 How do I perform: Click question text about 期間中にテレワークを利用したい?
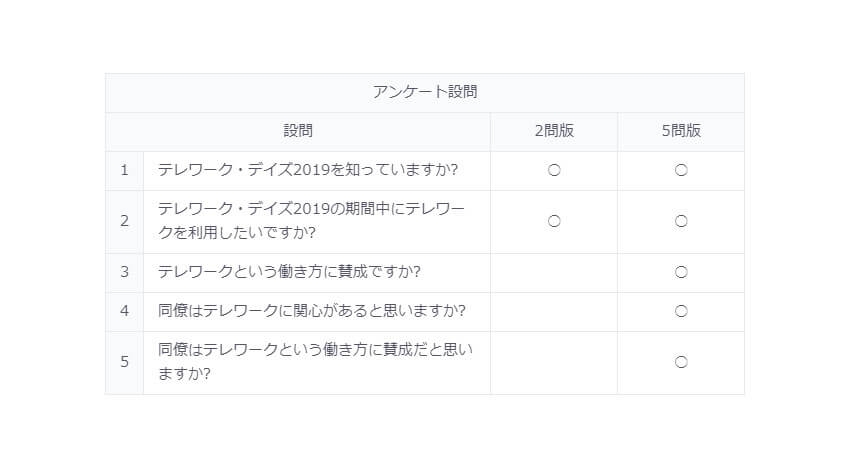pyautogui.click(x=311, y=221)
